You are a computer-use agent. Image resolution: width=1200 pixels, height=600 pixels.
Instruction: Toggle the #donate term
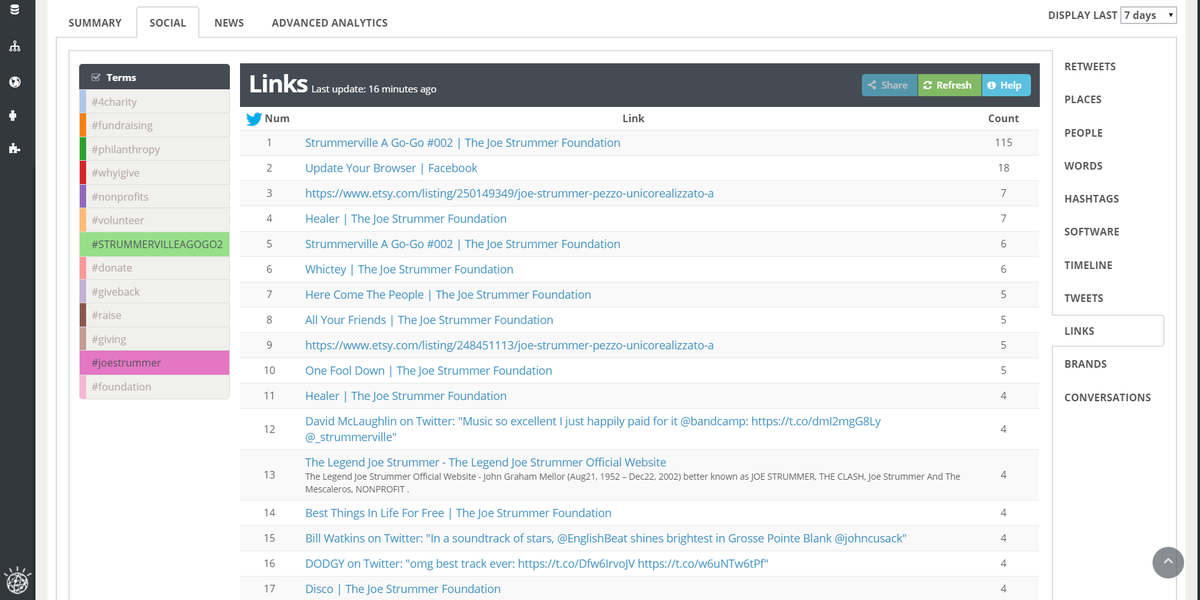(x=155, y=268)
